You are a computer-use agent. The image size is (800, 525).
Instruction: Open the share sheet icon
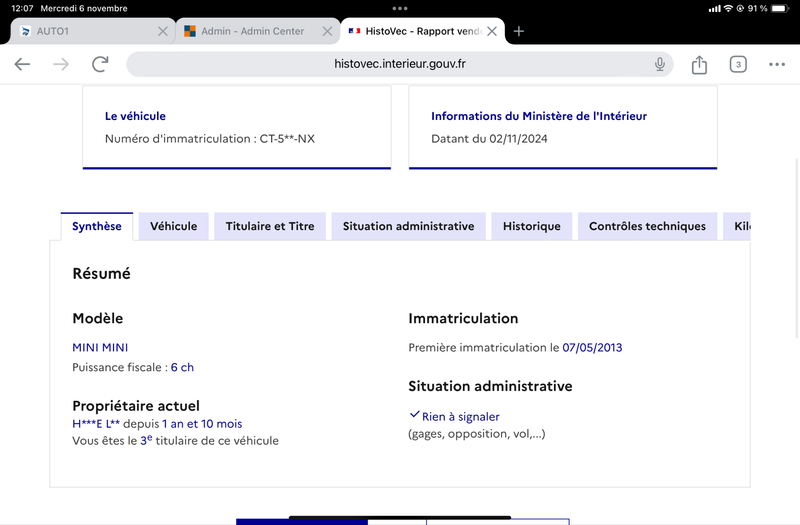(x=699, y=64)
